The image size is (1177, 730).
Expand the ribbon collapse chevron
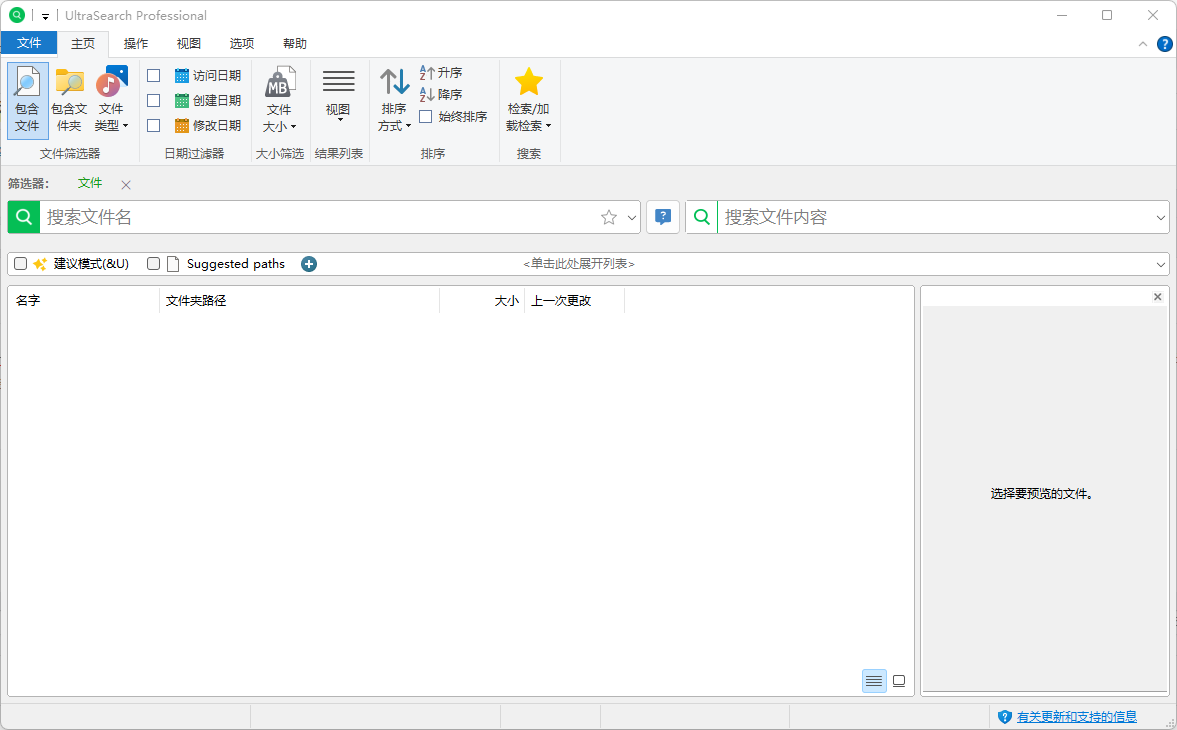point(1141,43)
